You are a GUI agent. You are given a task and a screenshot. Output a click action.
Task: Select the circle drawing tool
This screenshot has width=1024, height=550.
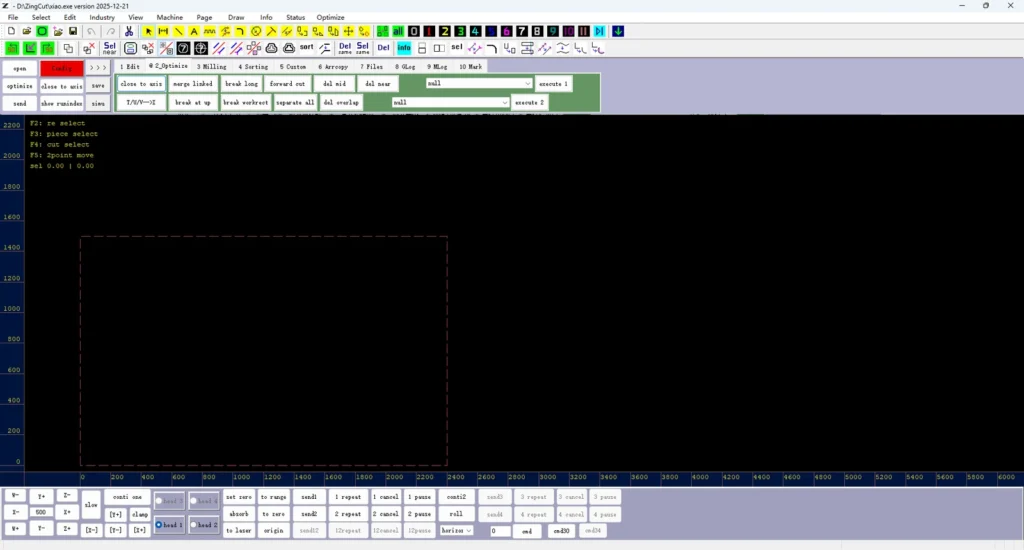(x=256, y=31)
